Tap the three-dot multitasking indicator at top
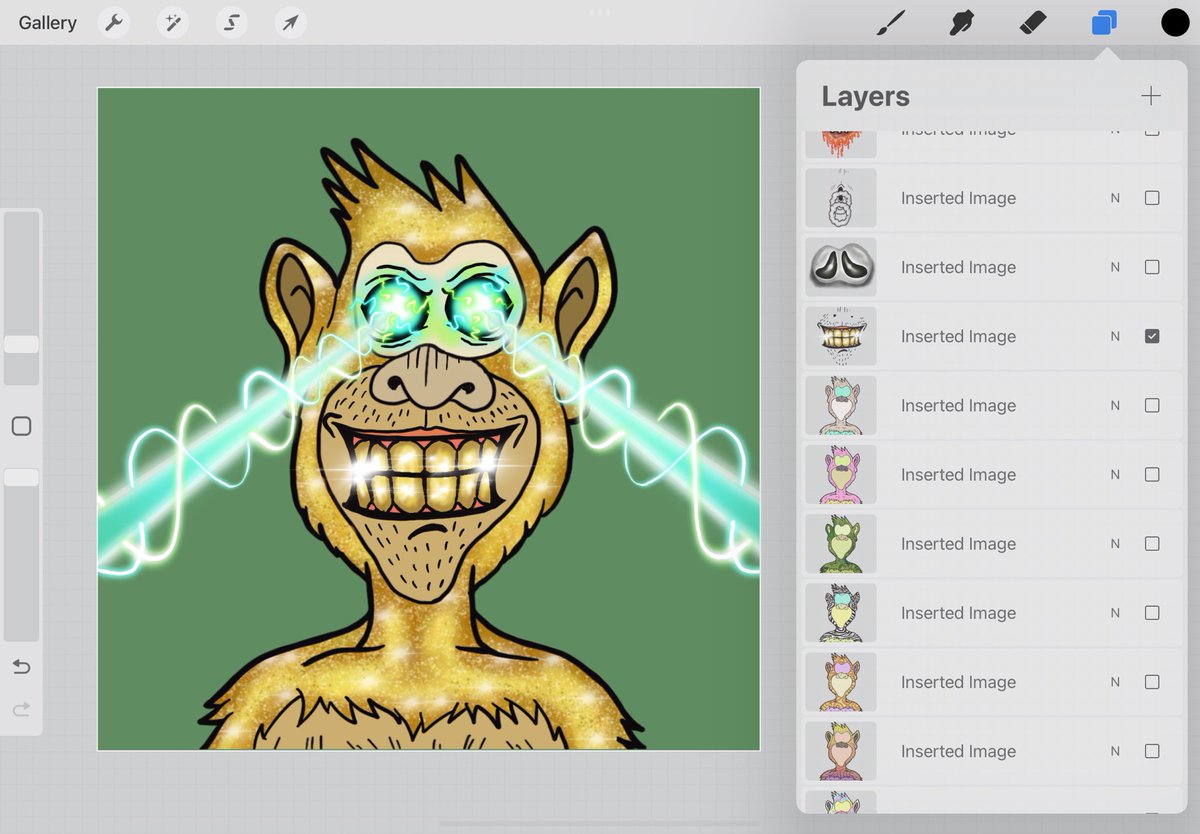Image resolution: width=1200 pixels, height=834 pixels. [x=600, y=12]
